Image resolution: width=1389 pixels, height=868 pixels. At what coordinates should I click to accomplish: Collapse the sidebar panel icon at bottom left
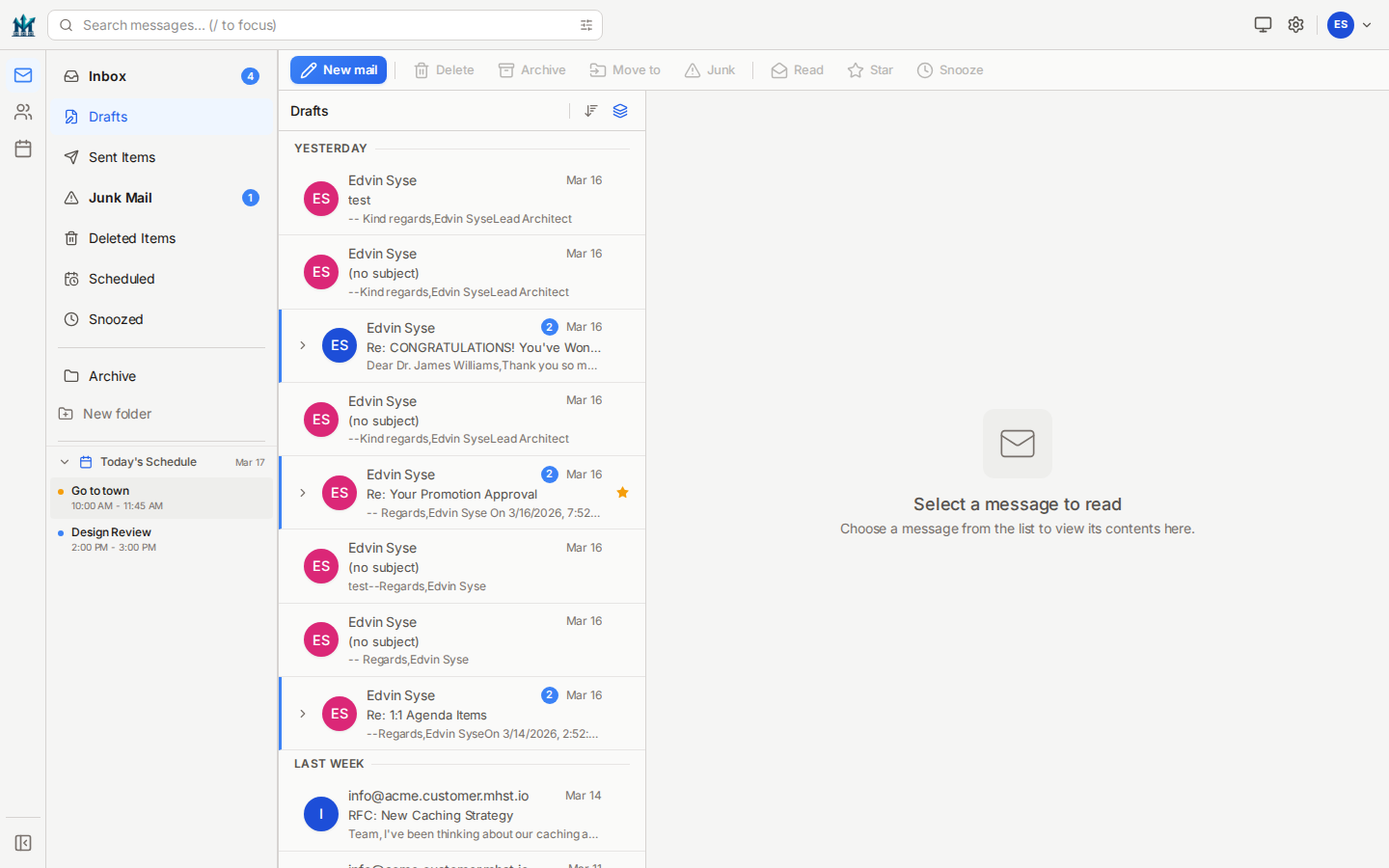coord(23,843)
